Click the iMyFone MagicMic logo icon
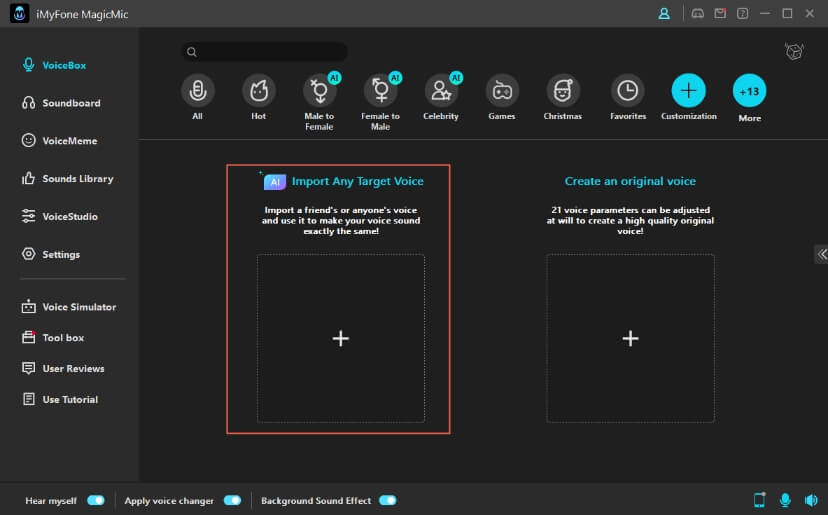Image resolution: width=828 pixels, height=515 pixels. click(20, 14)
